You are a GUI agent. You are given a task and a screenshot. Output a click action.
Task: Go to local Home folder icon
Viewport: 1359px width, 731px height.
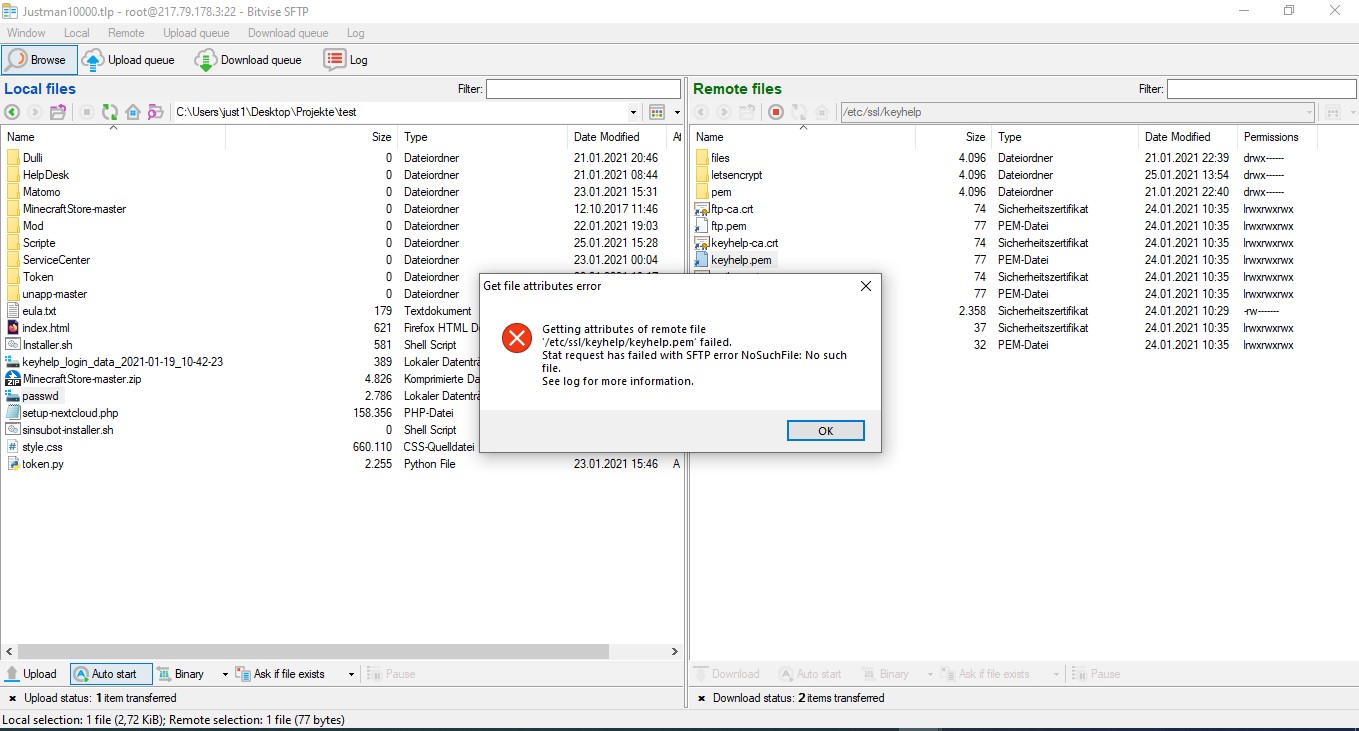click(x=132, y=112)
